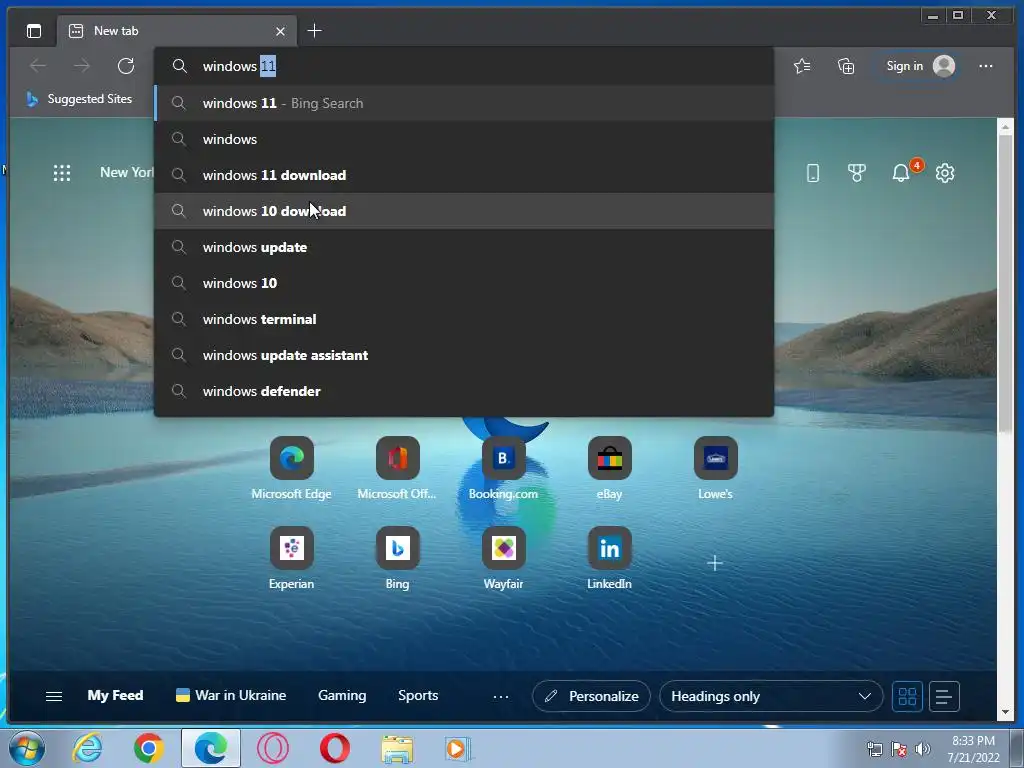Choose 'windows 10 download' suggestion
Viewport: 1024px width, 768px height.
(464, 211)
